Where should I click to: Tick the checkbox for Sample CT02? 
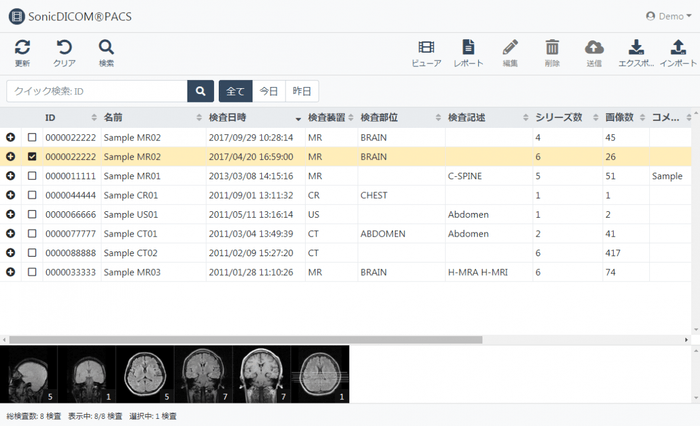(32, 253)
